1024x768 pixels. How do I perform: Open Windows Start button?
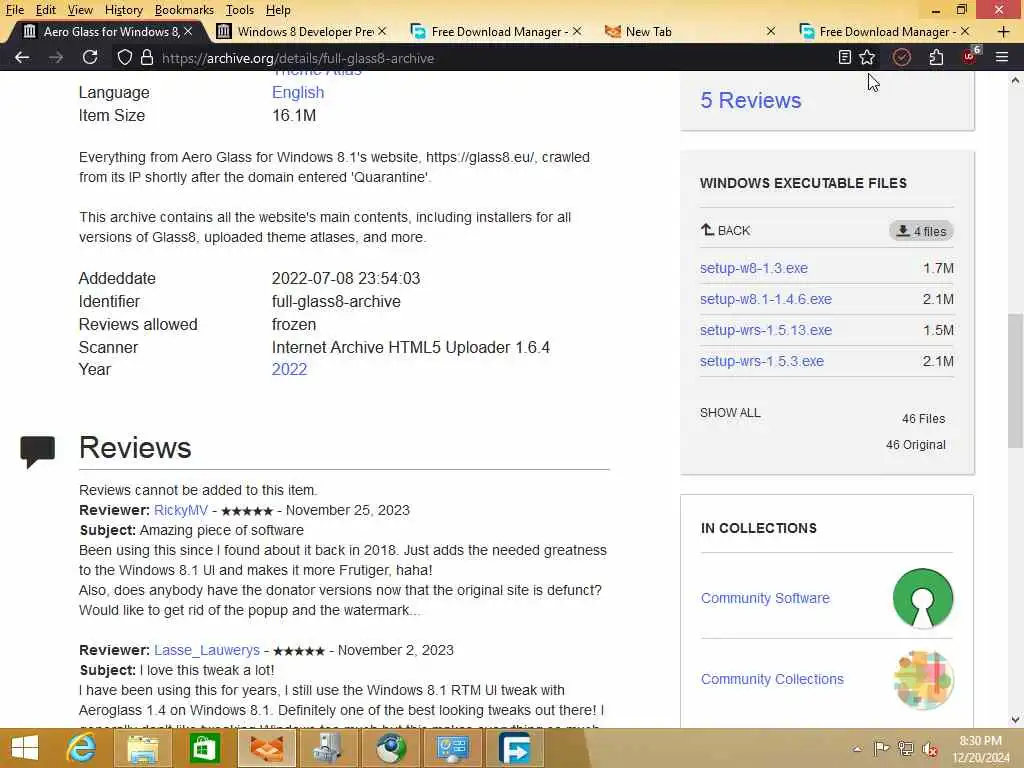pyautogui.click(x=25, y=748)
